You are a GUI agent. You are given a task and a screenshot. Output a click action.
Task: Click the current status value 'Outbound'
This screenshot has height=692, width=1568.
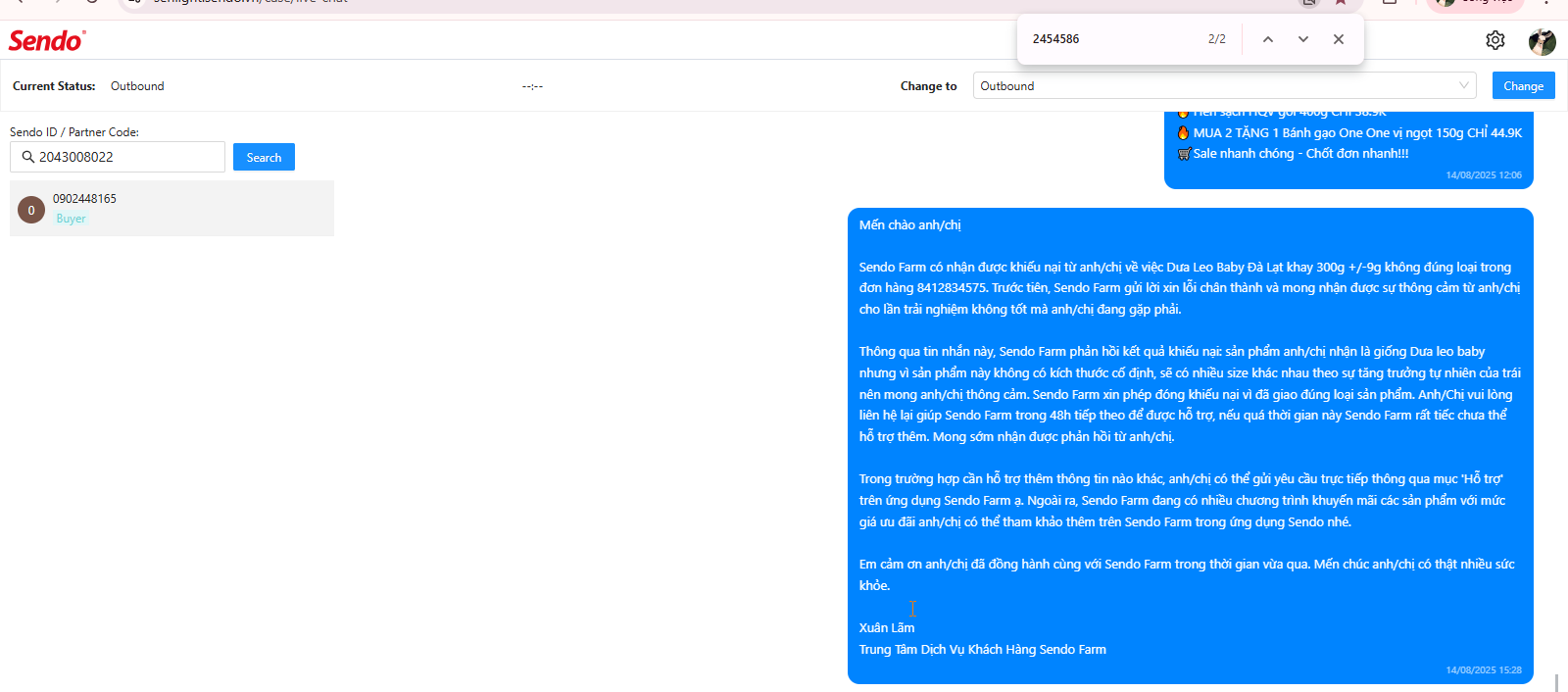click(137, 86)
